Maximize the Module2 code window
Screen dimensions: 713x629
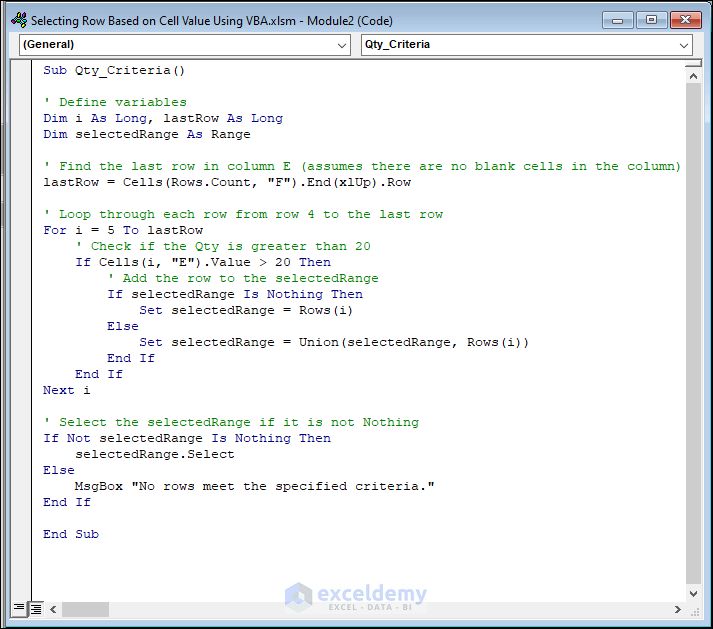(x=652, y=20)
